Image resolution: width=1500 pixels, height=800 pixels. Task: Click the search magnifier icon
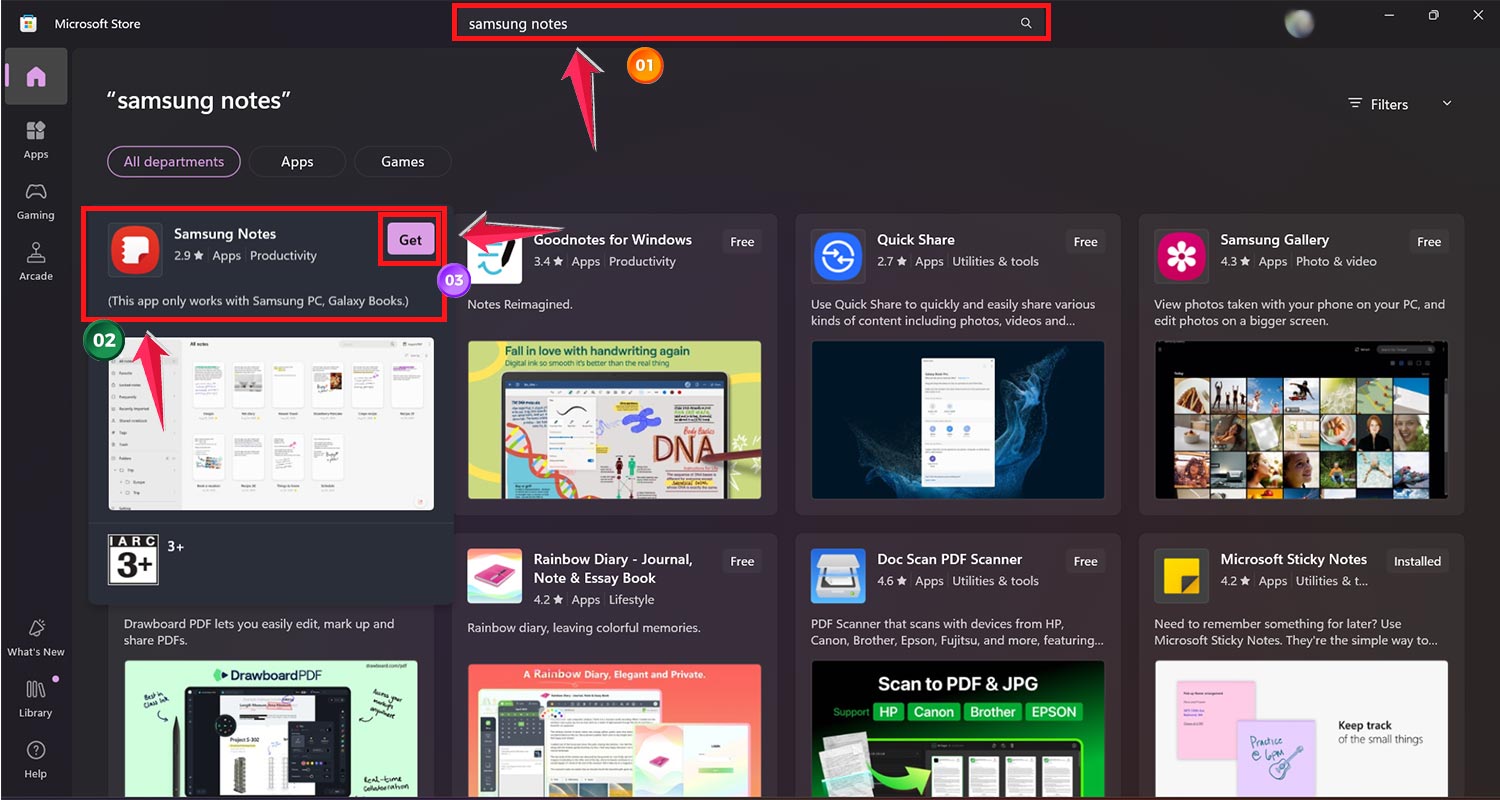point(1025,22)
